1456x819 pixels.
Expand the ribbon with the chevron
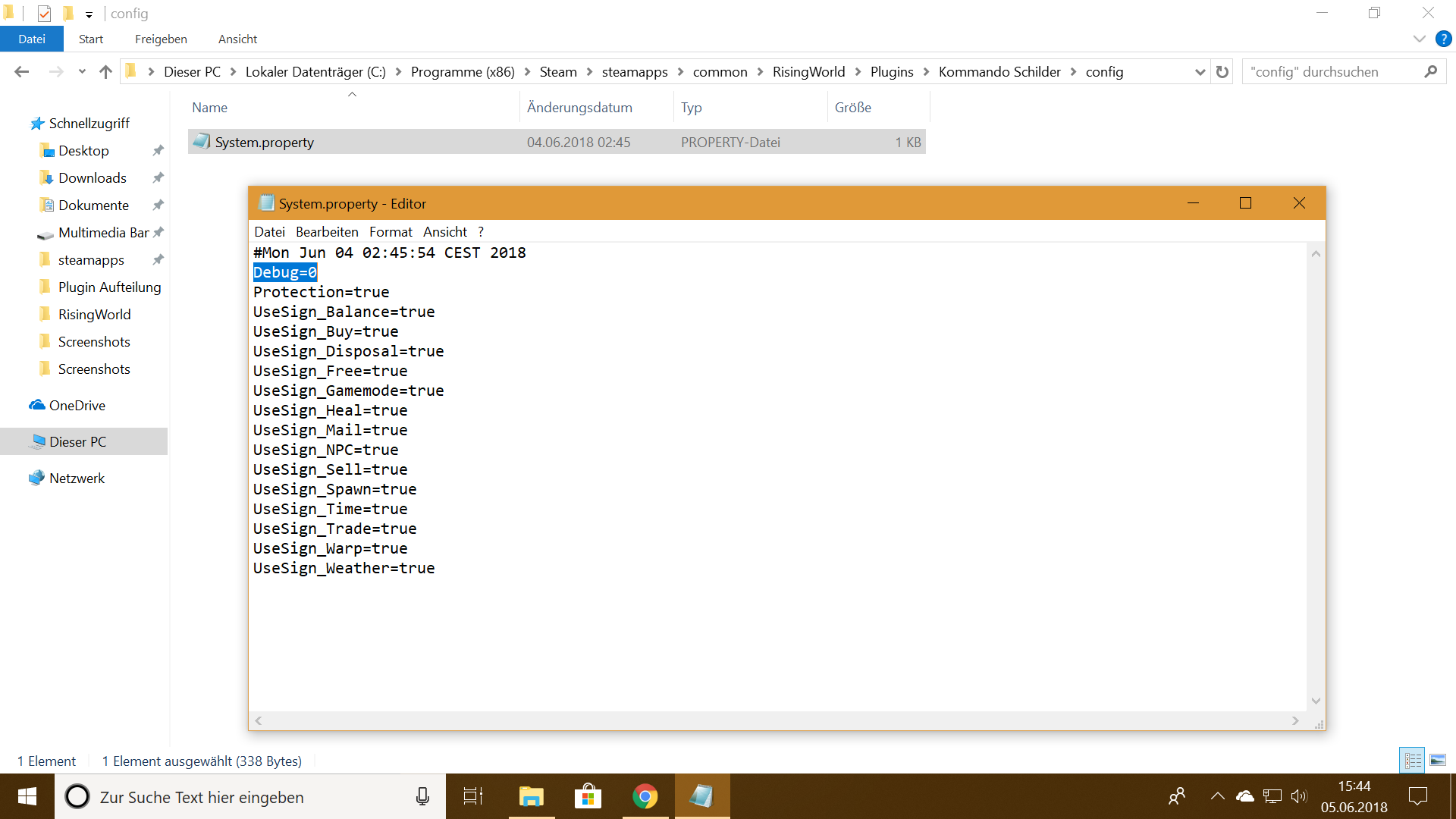click(x=1419, y=39)
